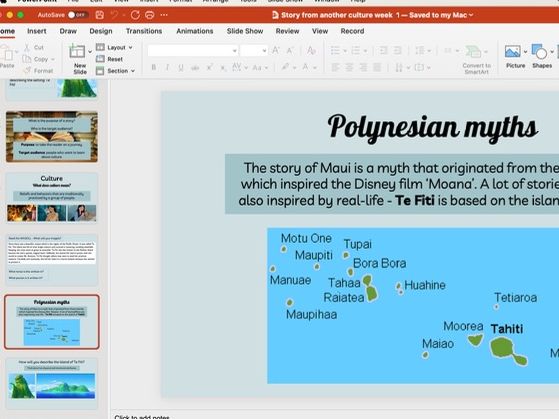
Task: Toggle Bold formatting
Action: [154, 67]
